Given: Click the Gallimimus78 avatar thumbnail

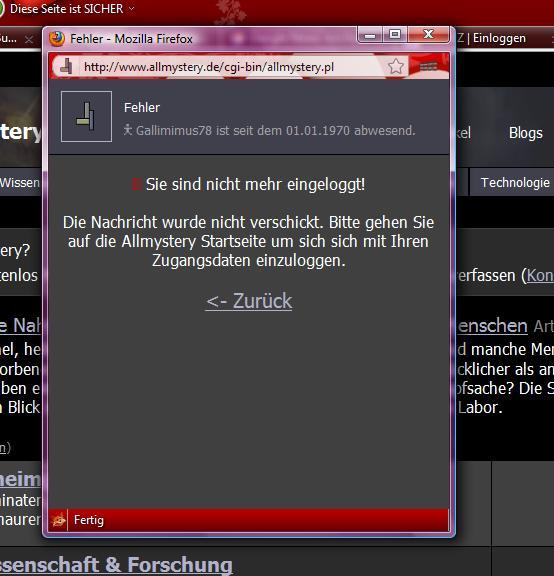Looking at the screenshot, I should pyautogui.click(x=86, y=116).
